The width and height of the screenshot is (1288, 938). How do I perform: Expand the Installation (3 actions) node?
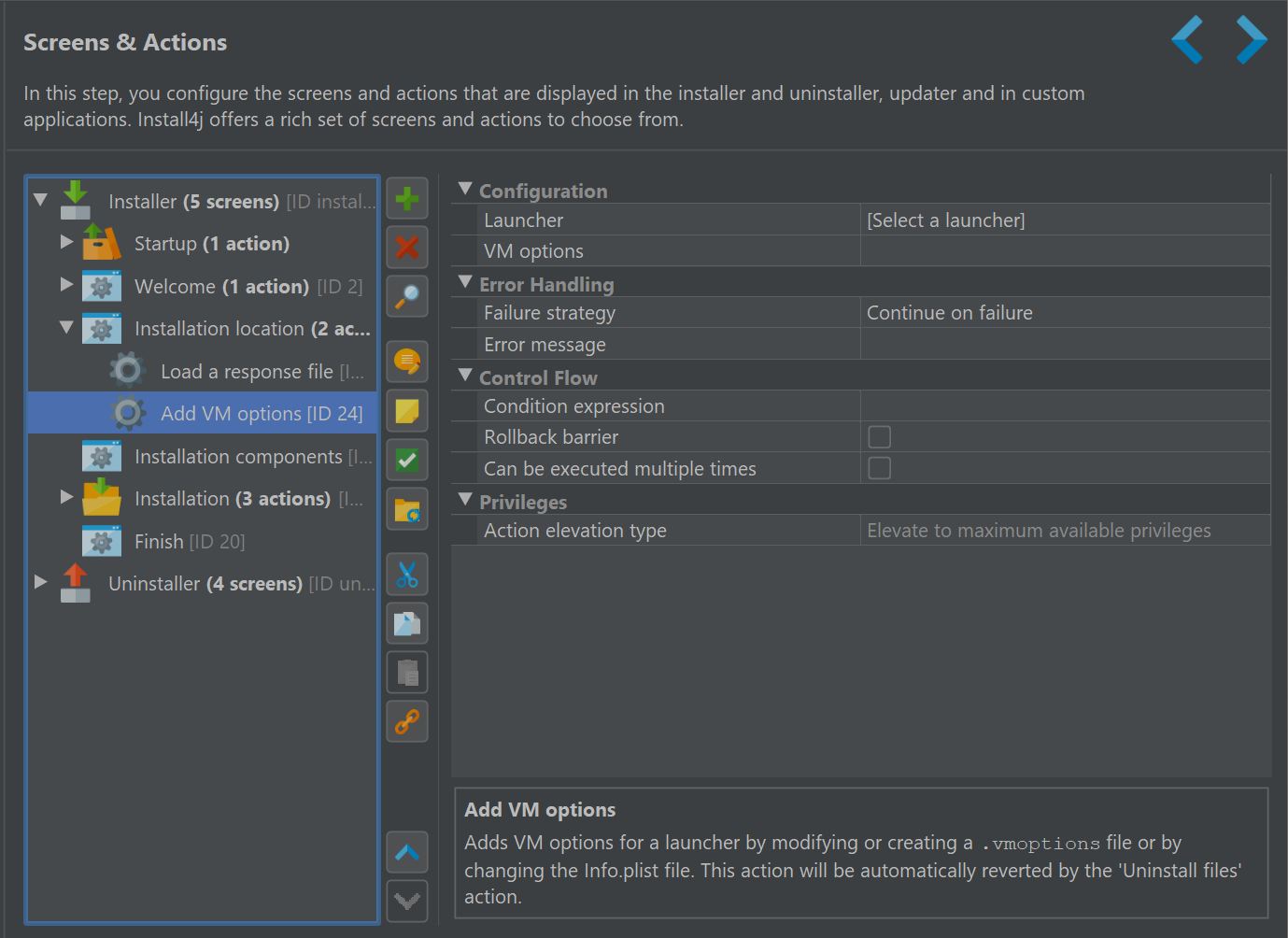[66, 497]
